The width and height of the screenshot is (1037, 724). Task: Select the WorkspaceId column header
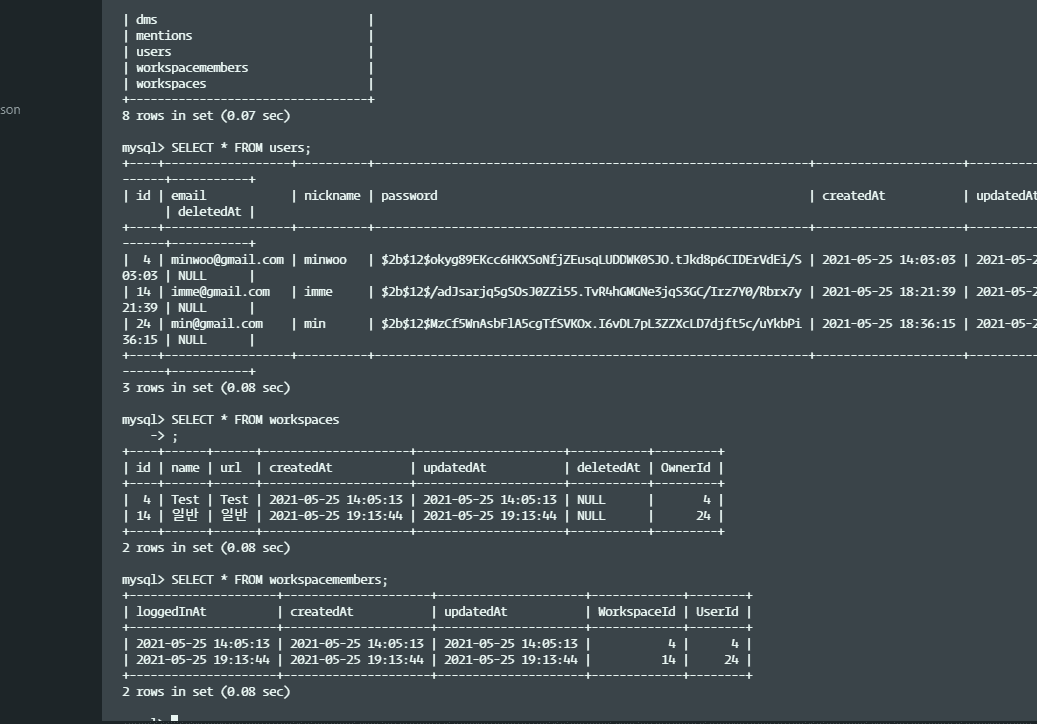(x=636, y=612)
